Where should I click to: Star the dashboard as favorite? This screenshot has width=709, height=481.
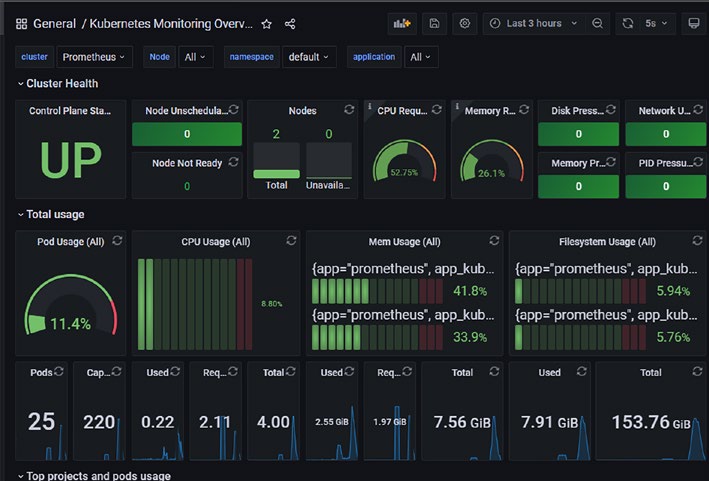[x=267, y=24]
